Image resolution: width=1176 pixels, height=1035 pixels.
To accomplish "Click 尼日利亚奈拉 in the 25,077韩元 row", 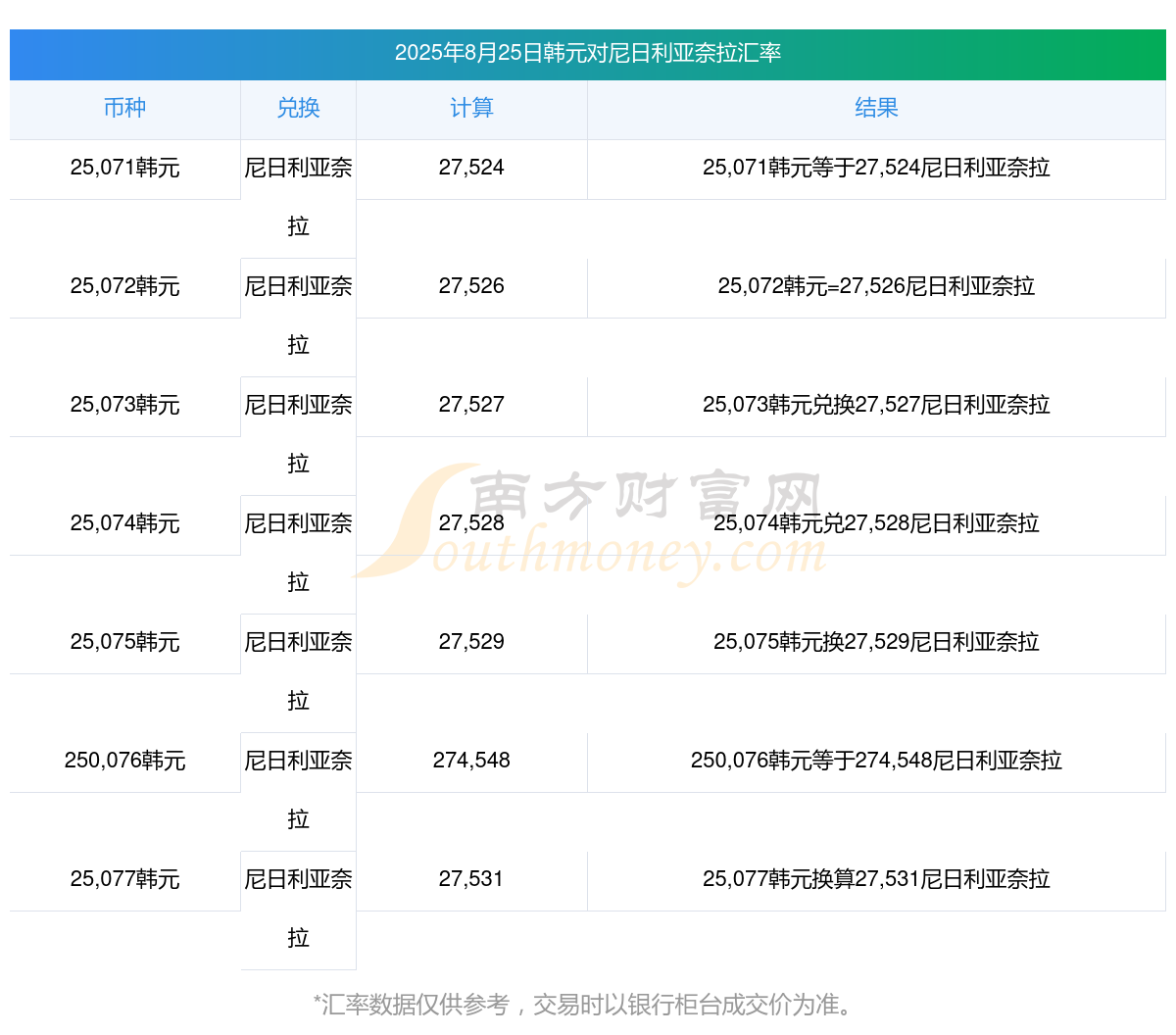I will click(298, 909).
